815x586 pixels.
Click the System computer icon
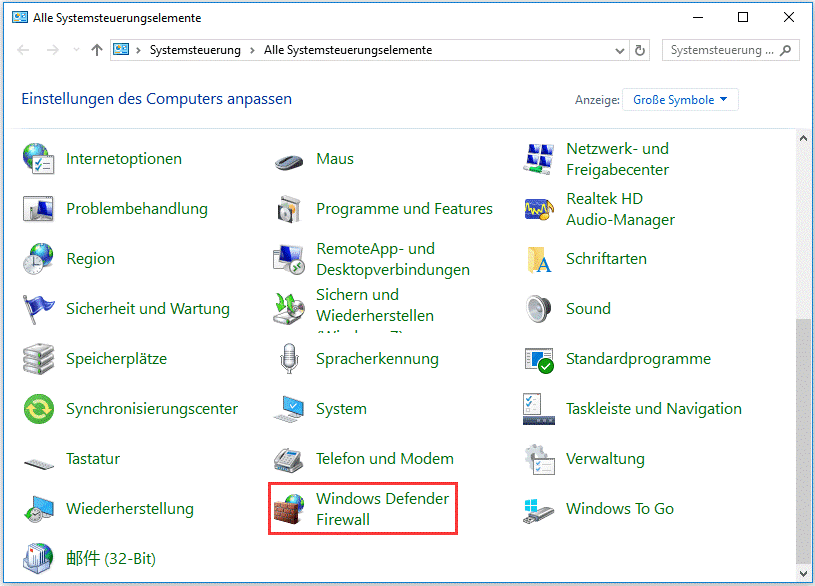point(289,409)
